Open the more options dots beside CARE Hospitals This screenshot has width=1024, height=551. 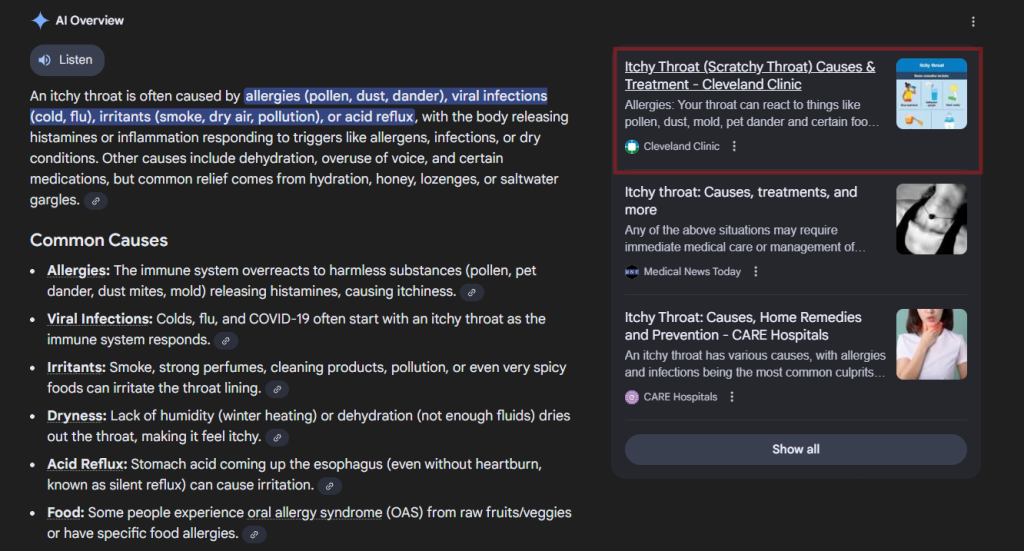[731, 397]
